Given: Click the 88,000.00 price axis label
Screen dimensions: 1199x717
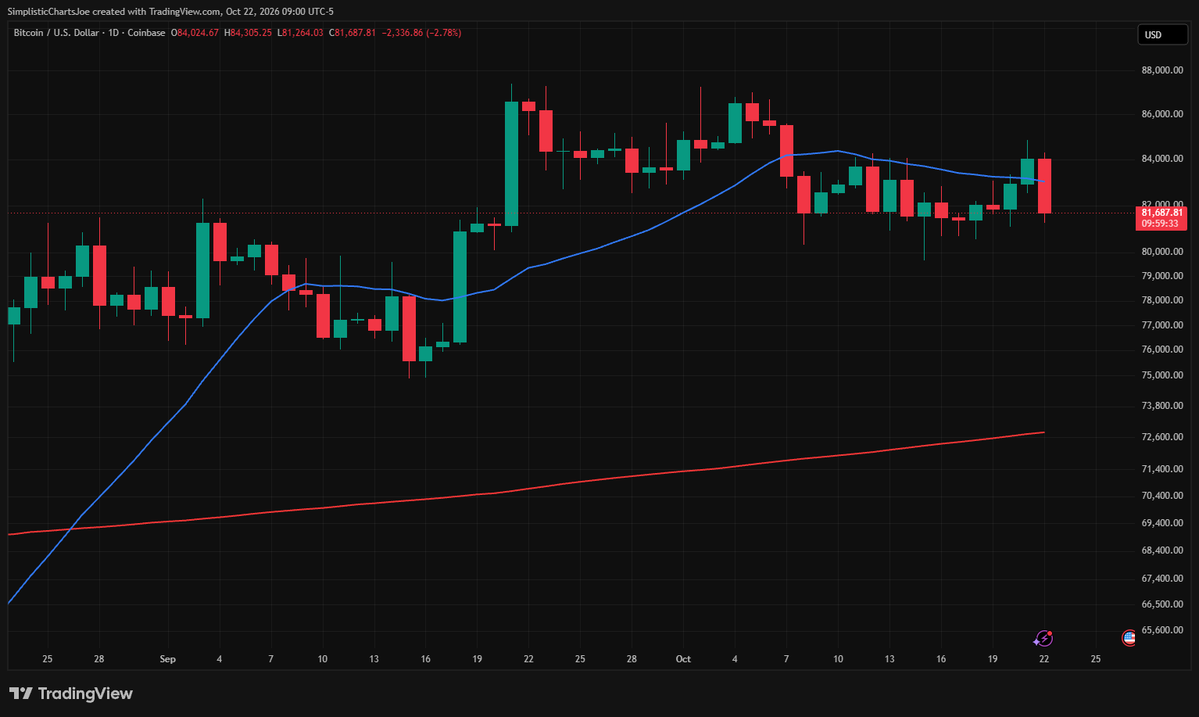Looking at the screenshot, I should (x=1162, y=70).
